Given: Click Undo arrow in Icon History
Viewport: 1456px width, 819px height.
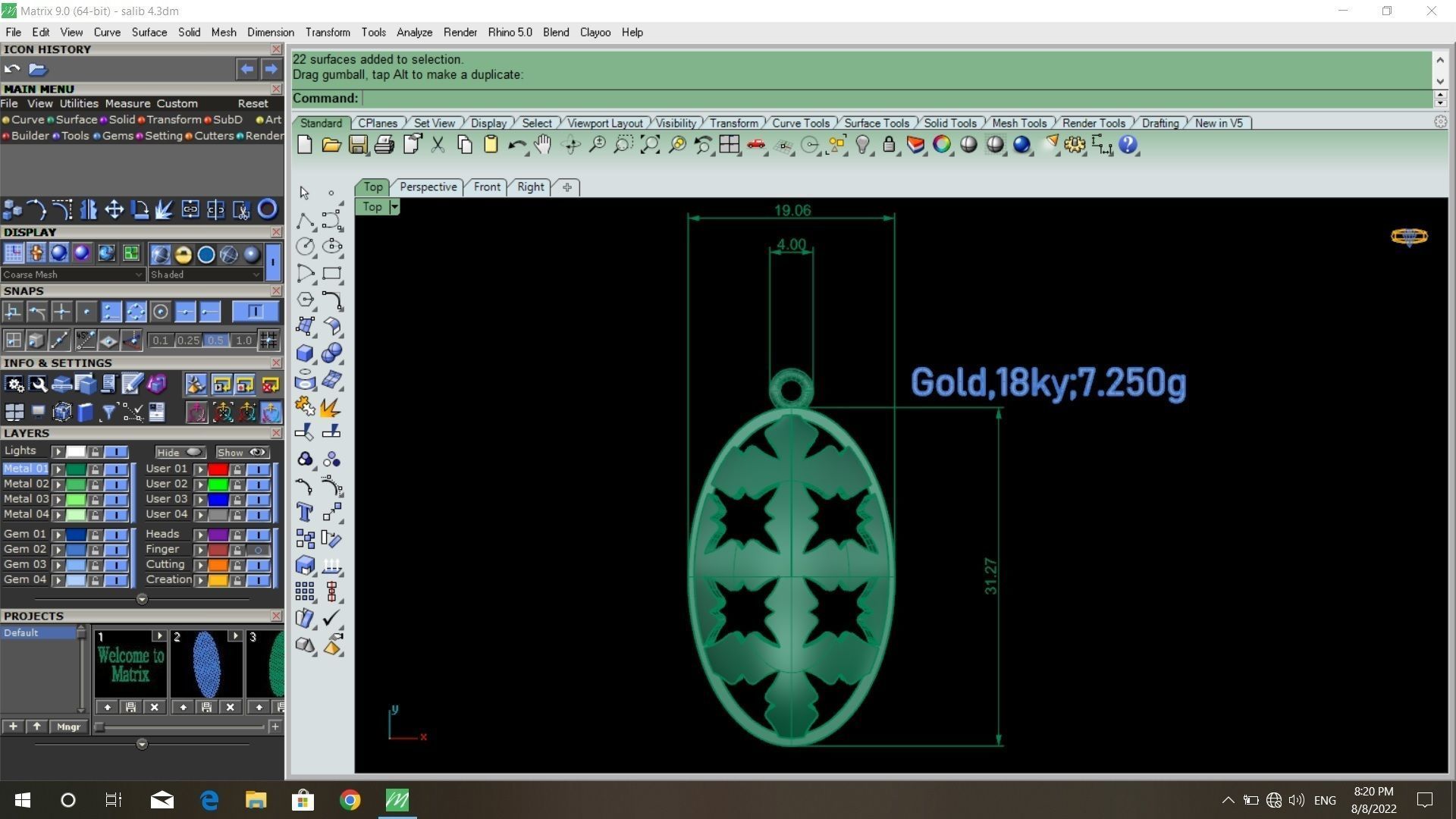Looking at the screenshot, I should (x=12, y=69).
